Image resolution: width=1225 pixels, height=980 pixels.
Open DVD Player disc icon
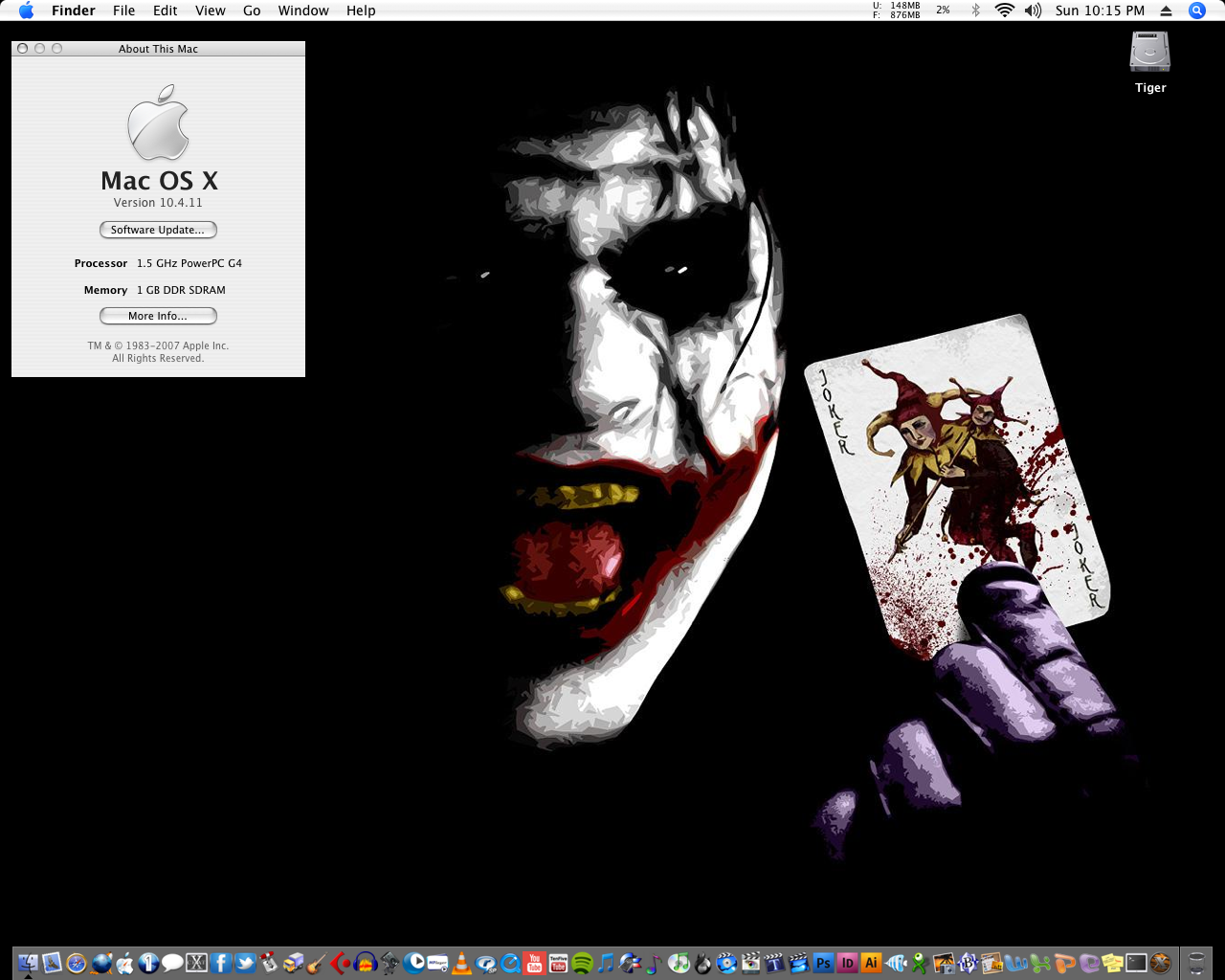click(x=726, y=963)
